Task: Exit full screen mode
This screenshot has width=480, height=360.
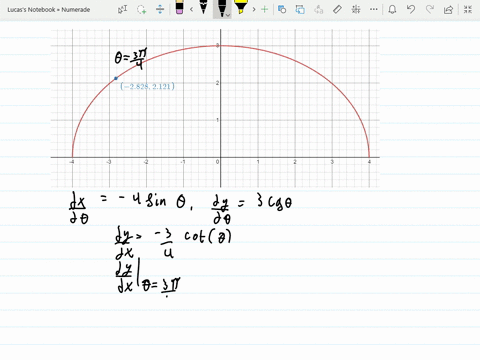Action: 468,9
